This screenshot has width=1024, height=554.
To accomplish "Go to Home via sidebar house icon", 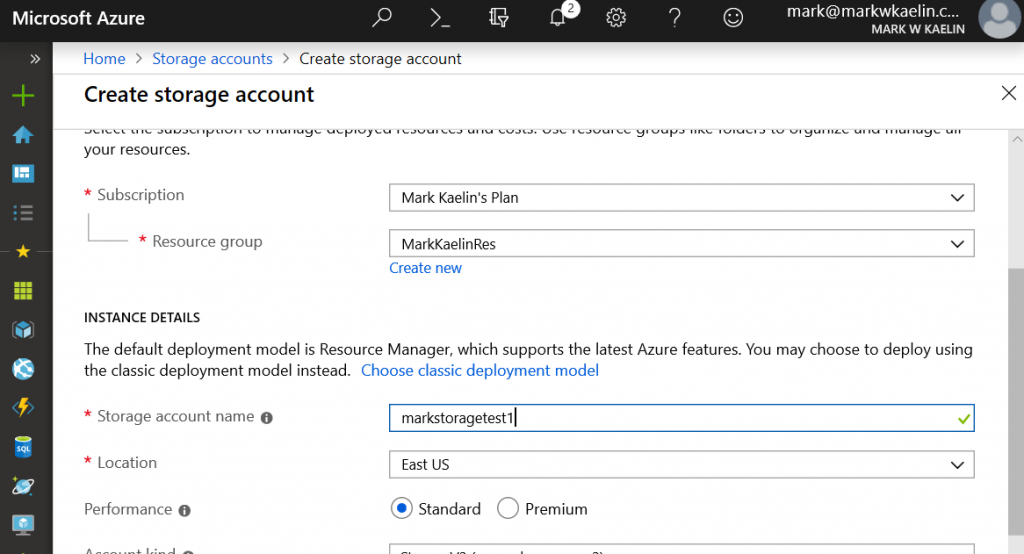I will pyautogui.click(x=23, y=135).
